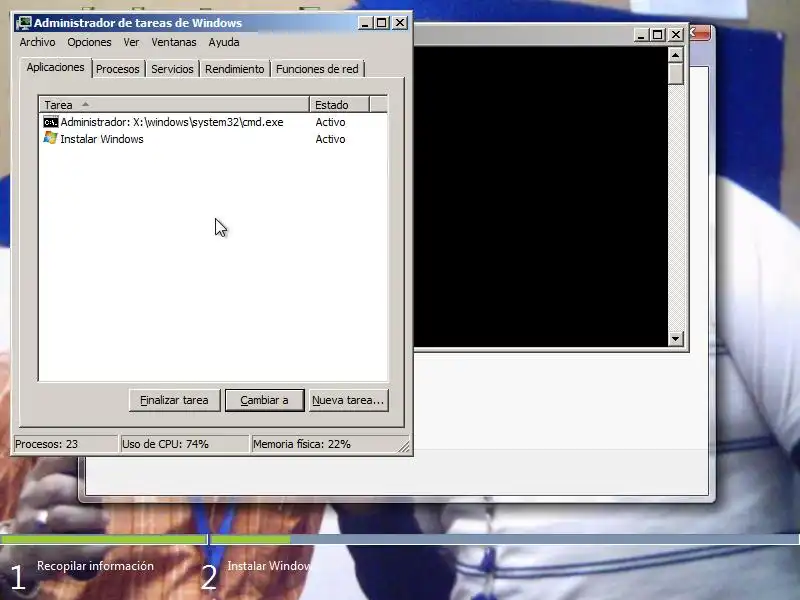Click the second setup progress bar

(505, 539)
